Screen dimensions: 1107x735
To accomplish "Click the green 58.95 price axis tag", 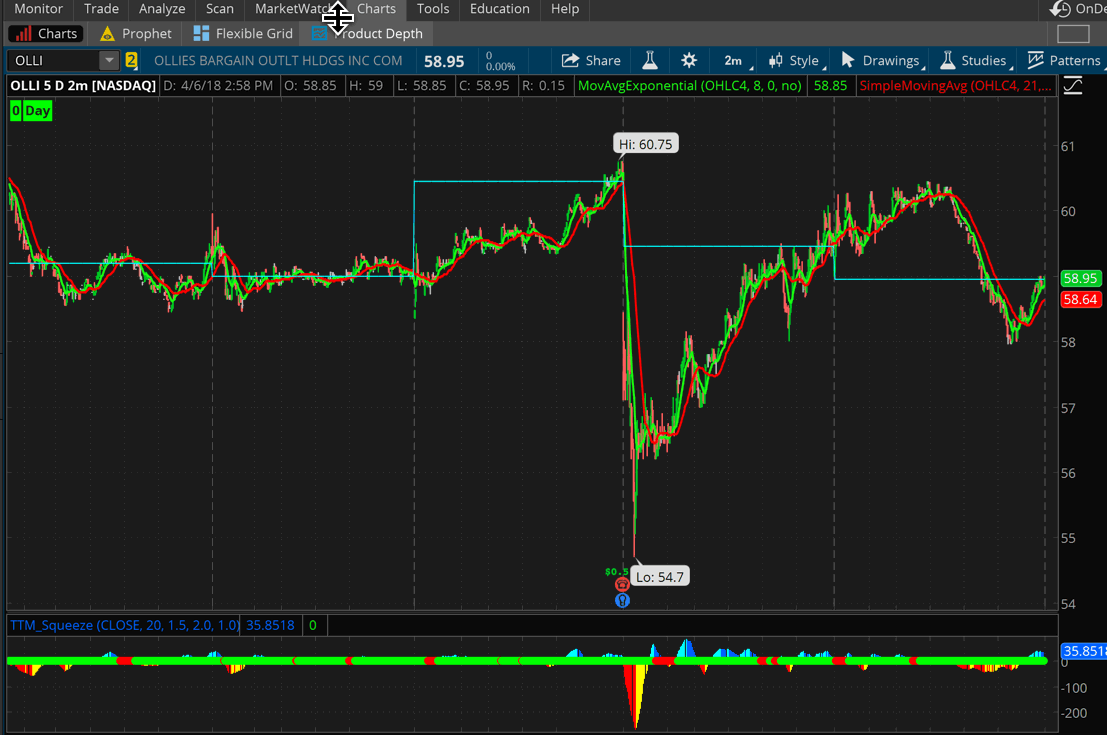I will [1080, 279].
